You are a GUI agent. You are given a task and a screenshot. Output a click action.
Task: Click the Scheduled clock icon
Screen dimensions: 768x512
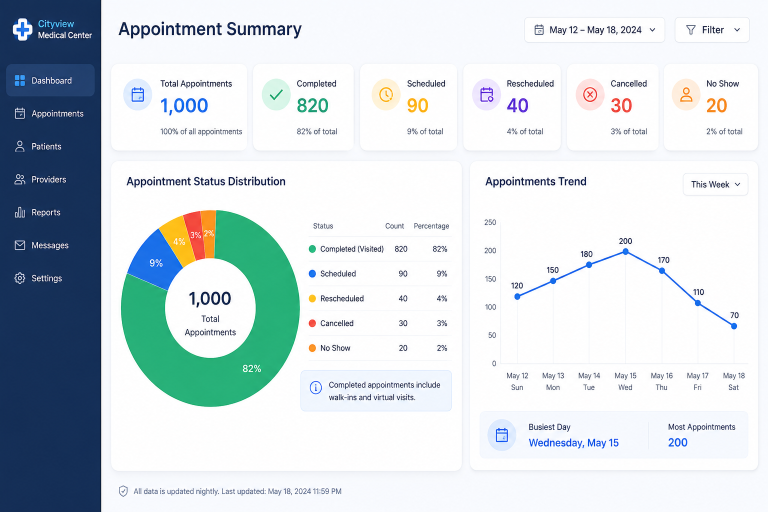coord(386,95)
